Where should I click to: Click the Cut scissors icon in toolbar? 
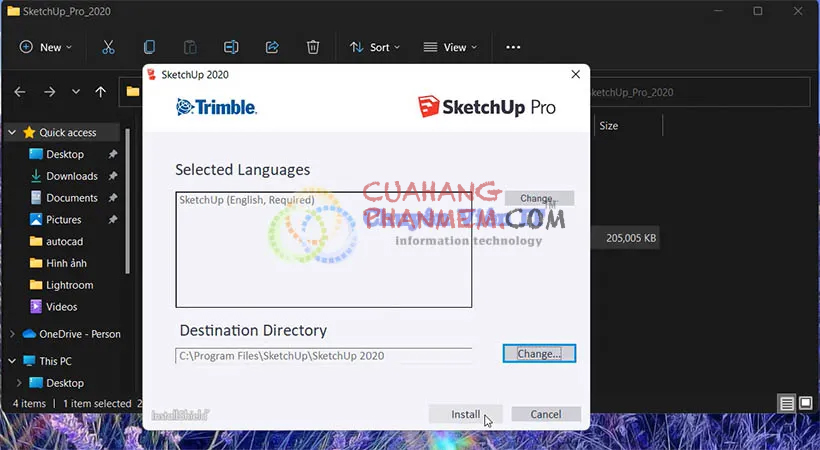(108, 47)
